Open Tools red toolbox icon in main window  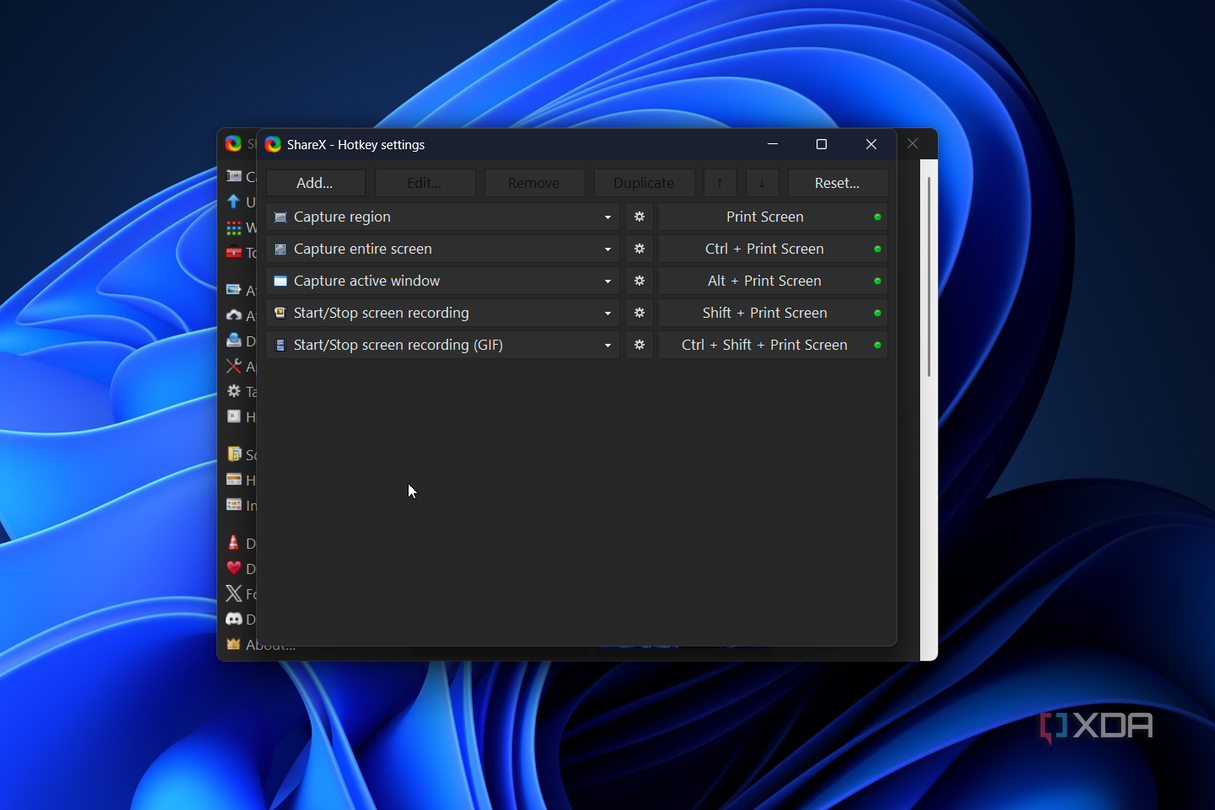click(234, 253)
